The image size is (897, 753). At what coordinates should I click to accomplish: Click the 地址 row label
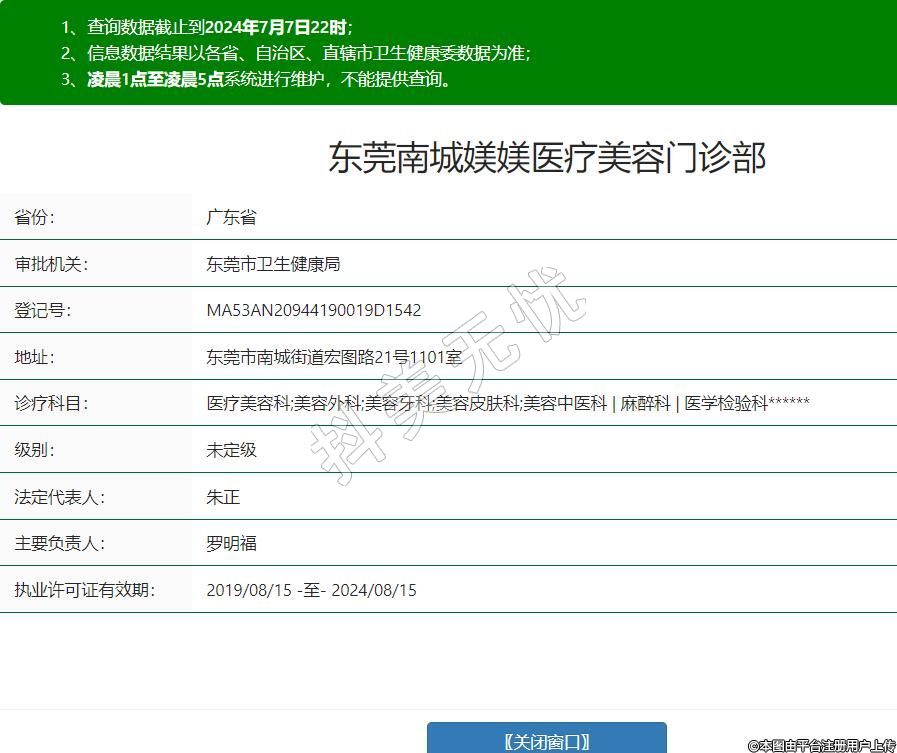[35, 357]
